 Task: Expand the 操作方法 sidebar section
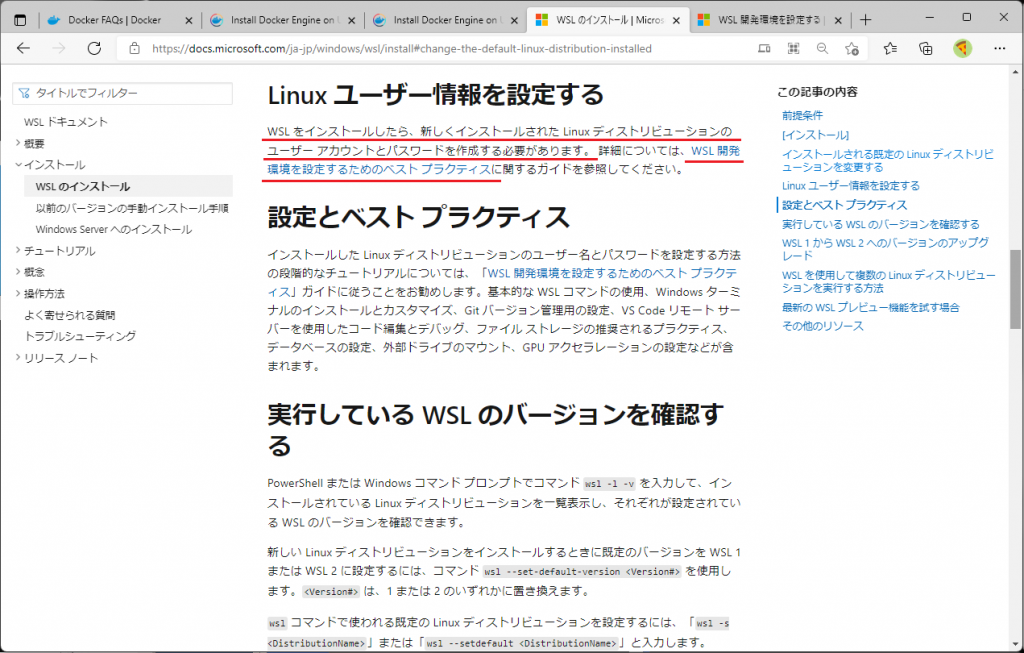pos(18,293)
